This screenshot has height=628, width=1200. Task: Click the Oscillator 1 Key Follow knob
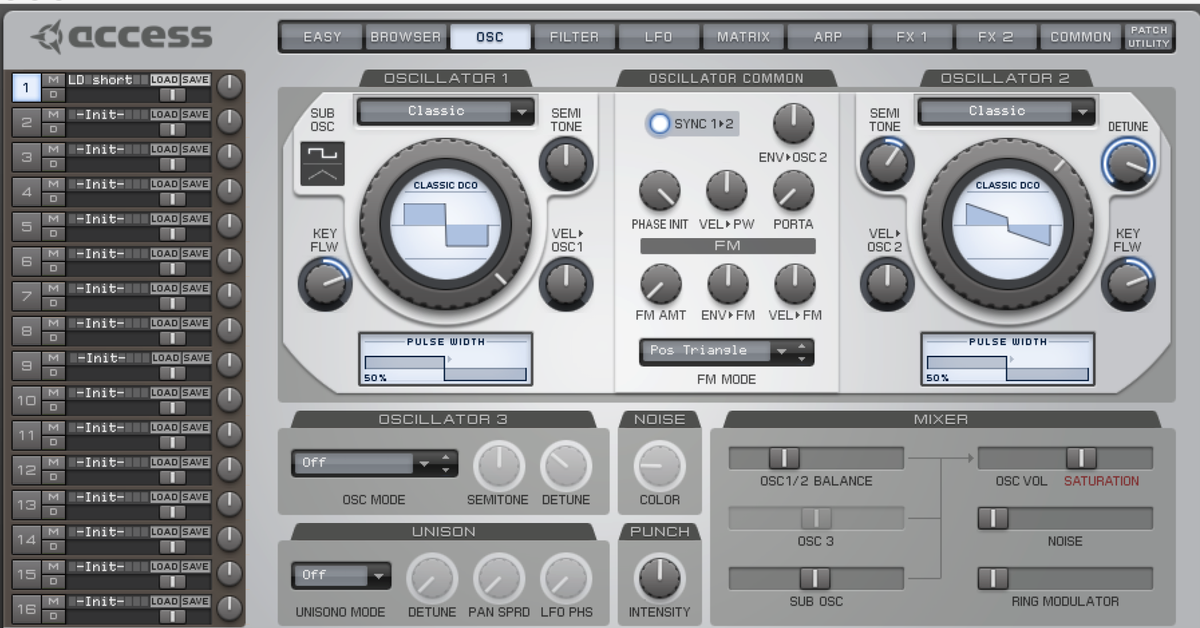[325, 284]
